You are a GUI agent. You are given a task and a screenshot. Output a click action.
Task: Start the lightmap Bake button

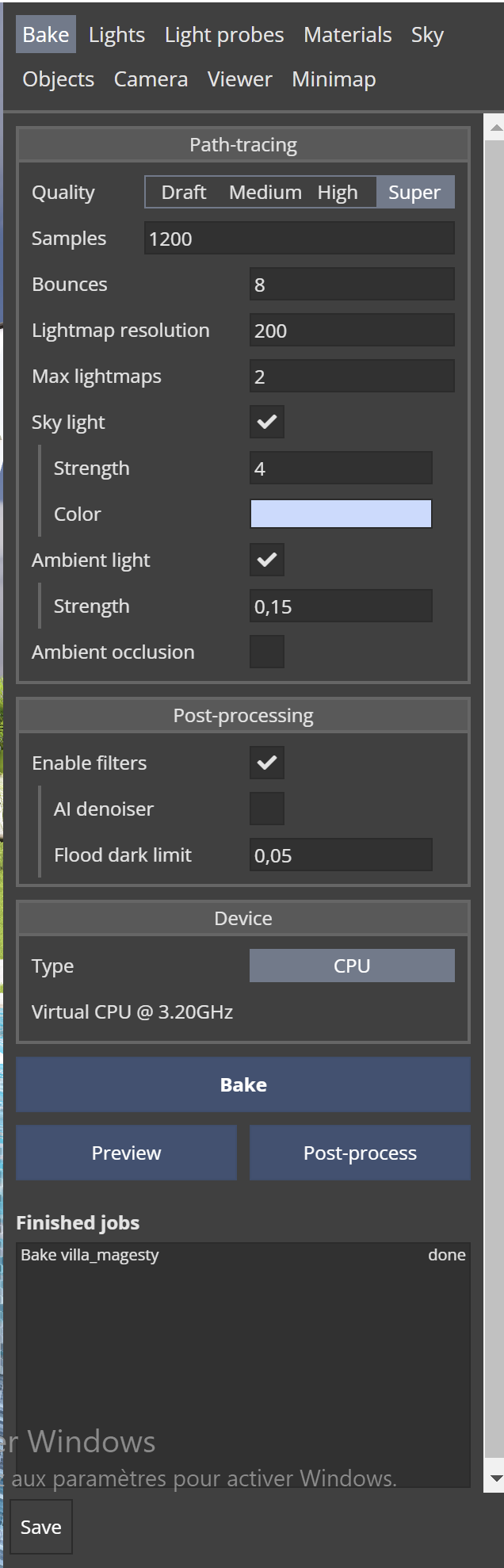pos(243,1084)
